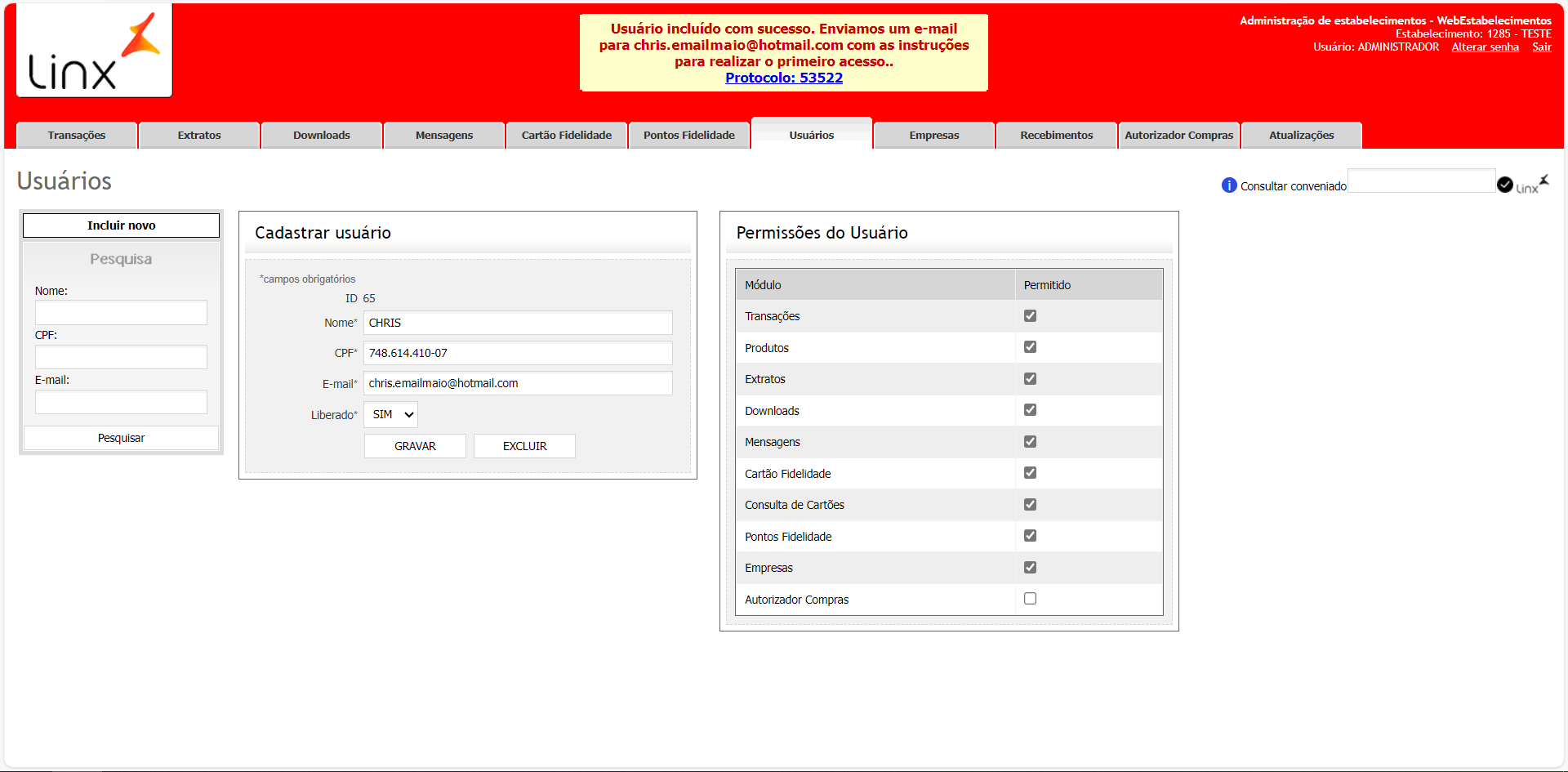Screen dimensions: 1568x772
Task: Select the Cartão Fidelidade tab
Action: [567, 135]
